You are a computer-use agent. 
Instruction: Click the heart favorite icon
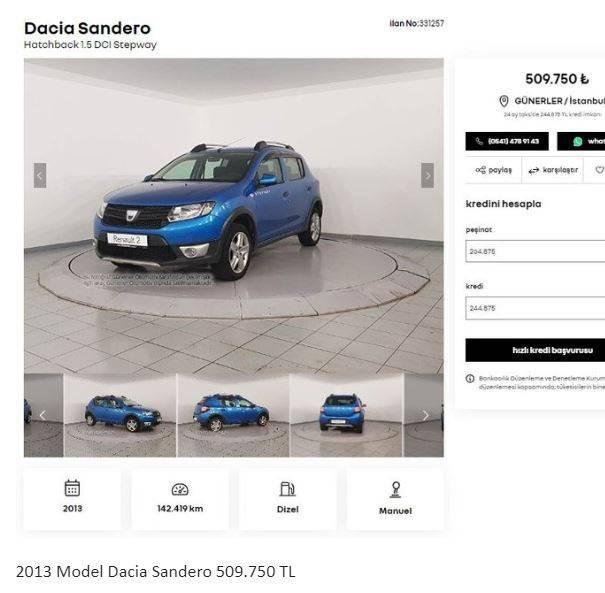coord(600,170)
